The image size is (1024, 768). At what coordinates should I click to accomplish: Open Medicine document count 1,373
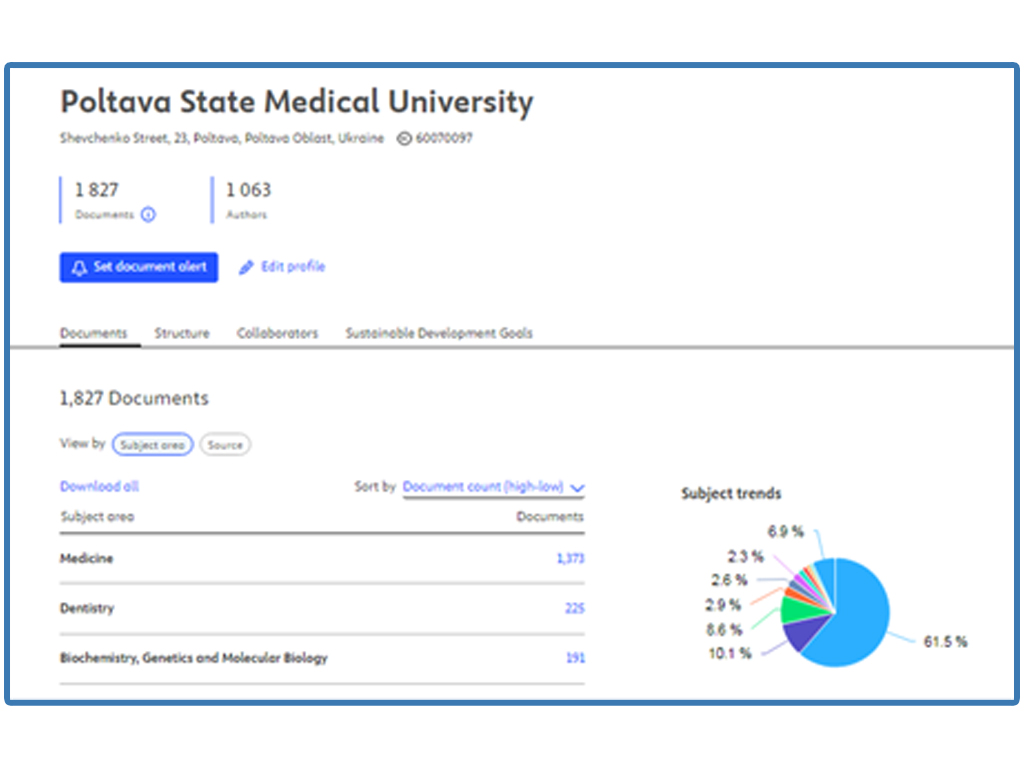click(570, 558)
